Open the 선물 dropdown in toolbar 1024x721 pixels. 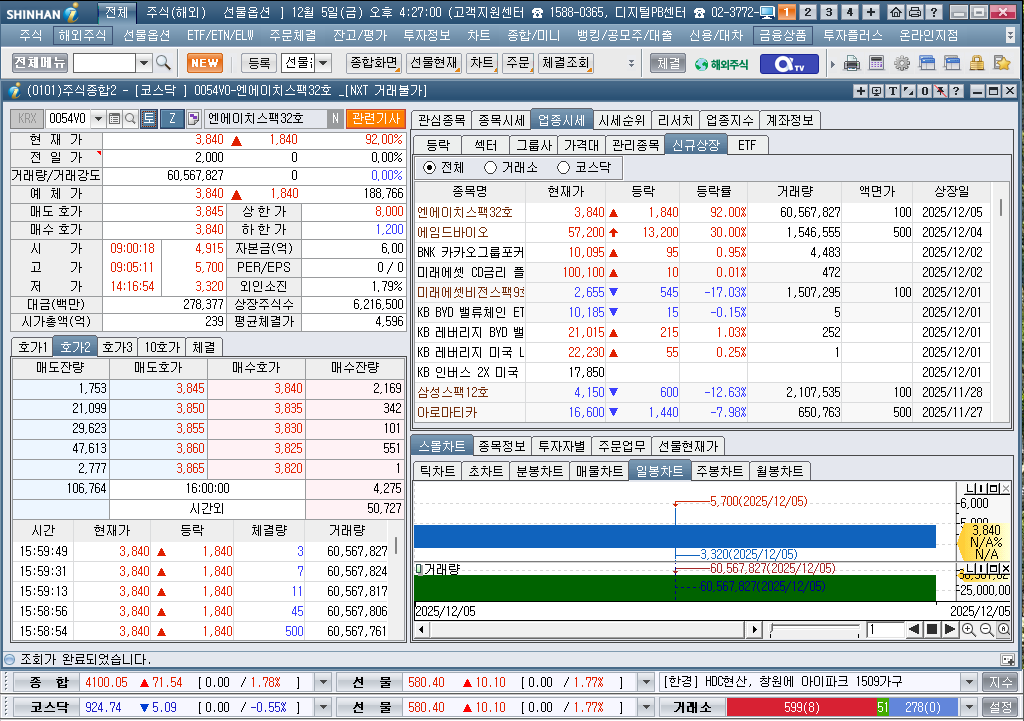[323, 63]
